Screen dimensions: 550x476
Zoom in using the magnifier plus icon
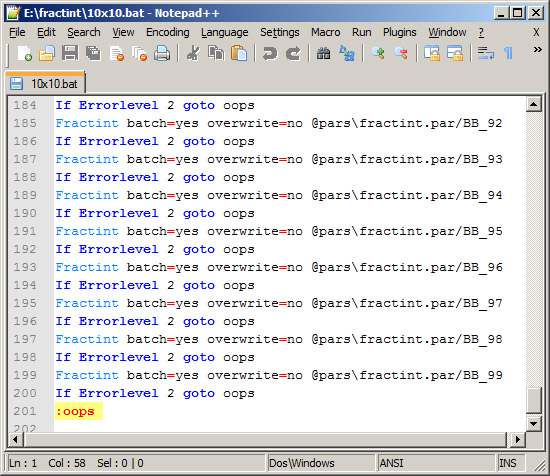click(378, 54)
